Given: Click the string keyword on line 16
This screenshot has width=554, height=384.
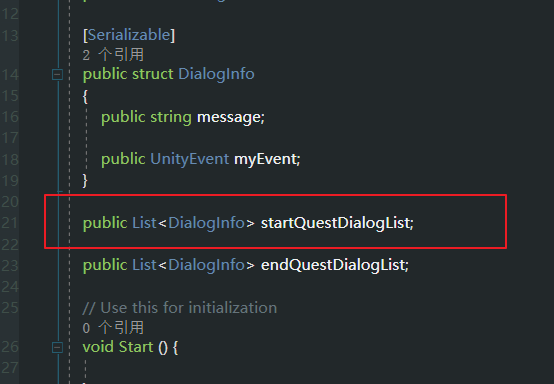Looking at the screenshot, I should (x=171, y=117).
